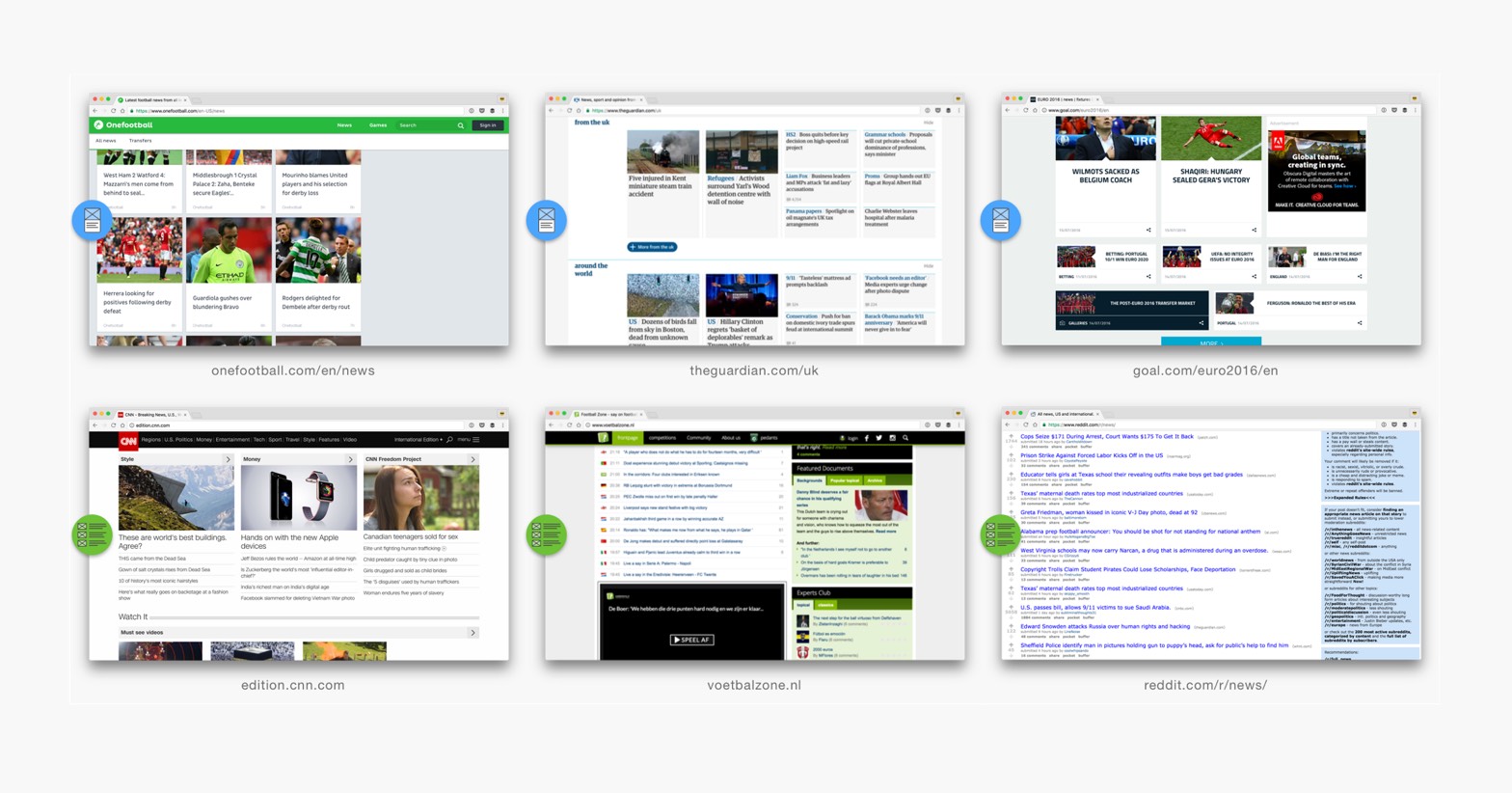Click the More from the uk button
The width and height of the screenshot is (1512, 793).
point(653,247)
